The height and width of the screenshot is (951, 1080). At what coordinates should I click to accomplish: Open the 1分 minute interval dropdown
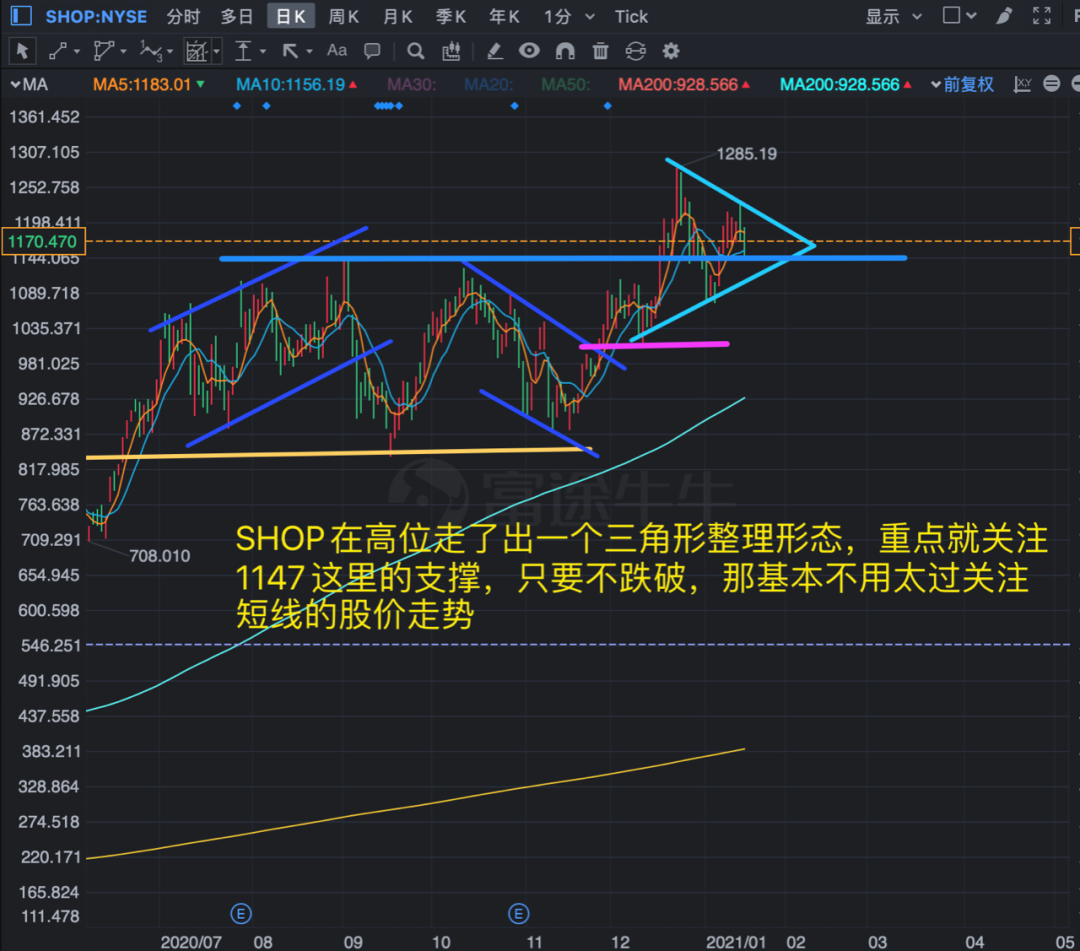point(569,17)
